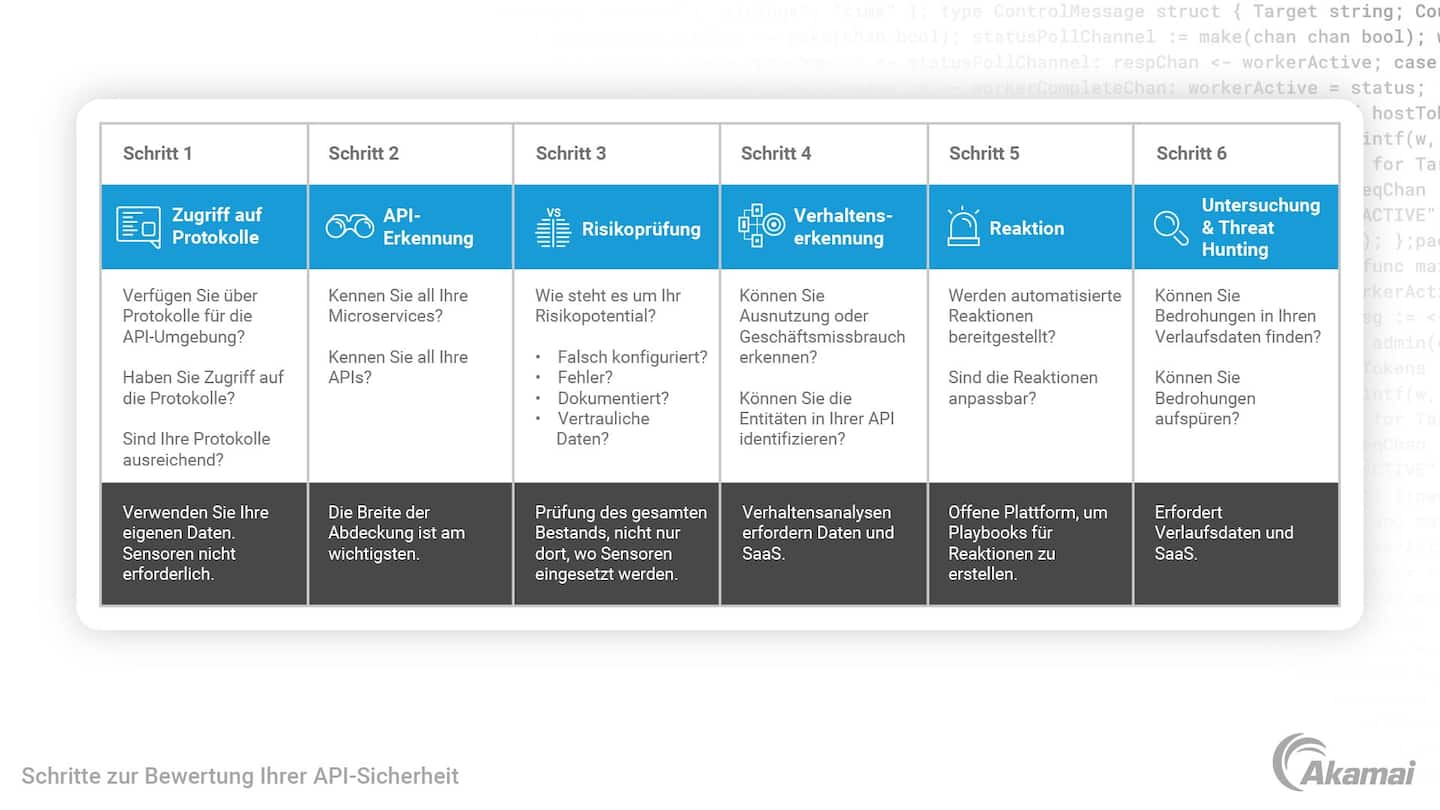
Task: Click the caption 'Schritte zur Bewertung Ihrer API-Sicherheit'
Action: [x=240, y=776]
